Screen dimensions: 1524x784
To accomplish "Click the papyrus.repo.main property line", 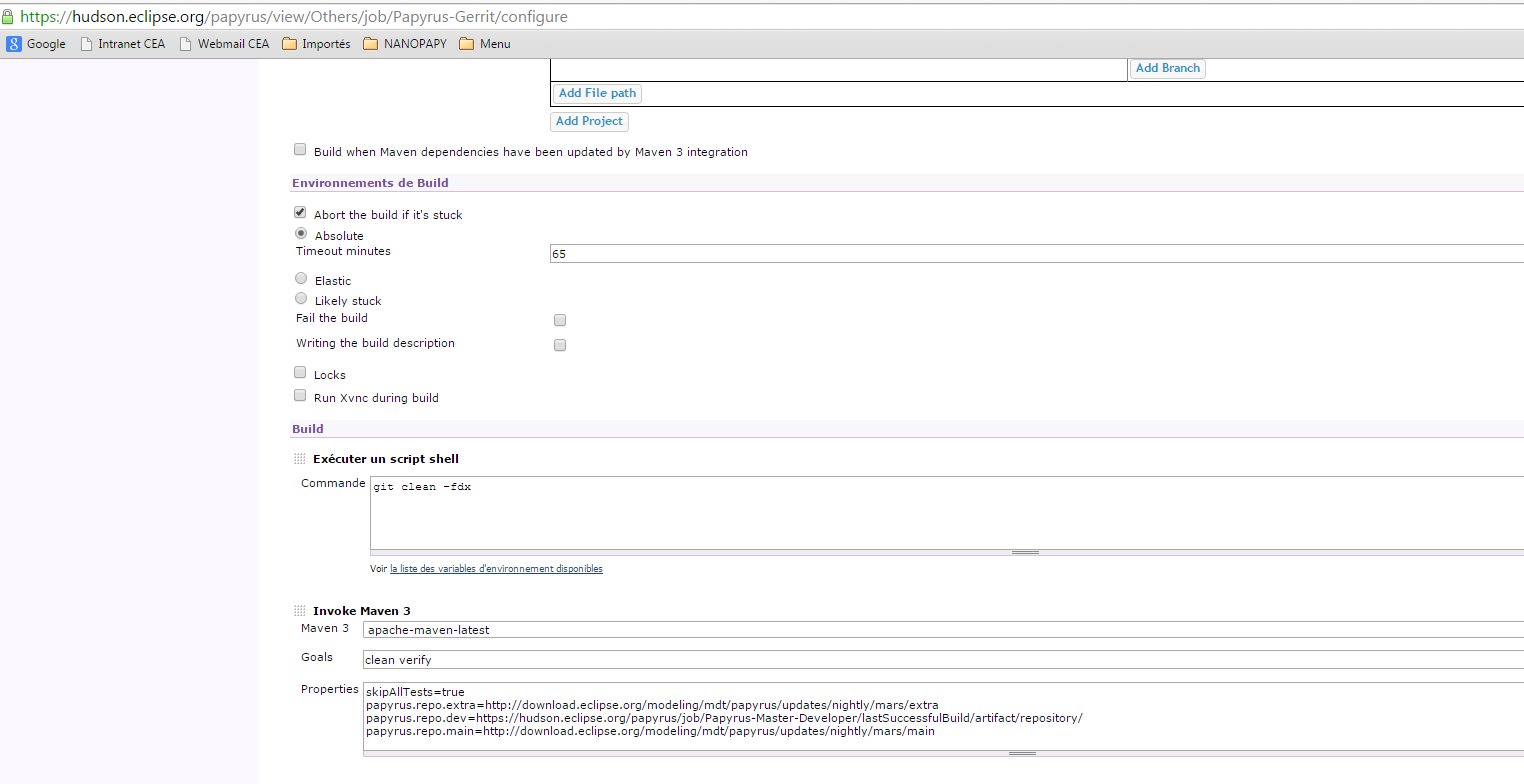I will 650,731.
